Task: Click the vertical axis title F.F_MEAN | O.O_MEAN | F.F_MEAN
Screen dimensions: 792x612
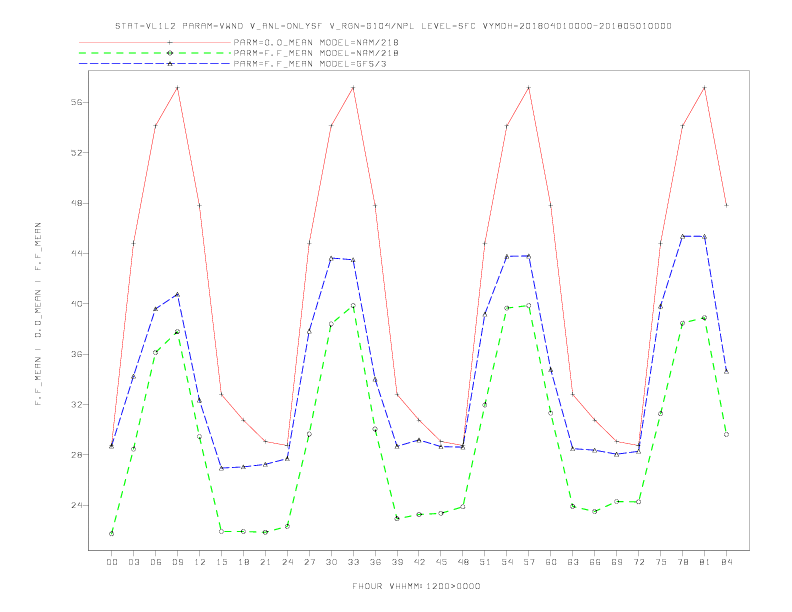Action: (38, 314)
